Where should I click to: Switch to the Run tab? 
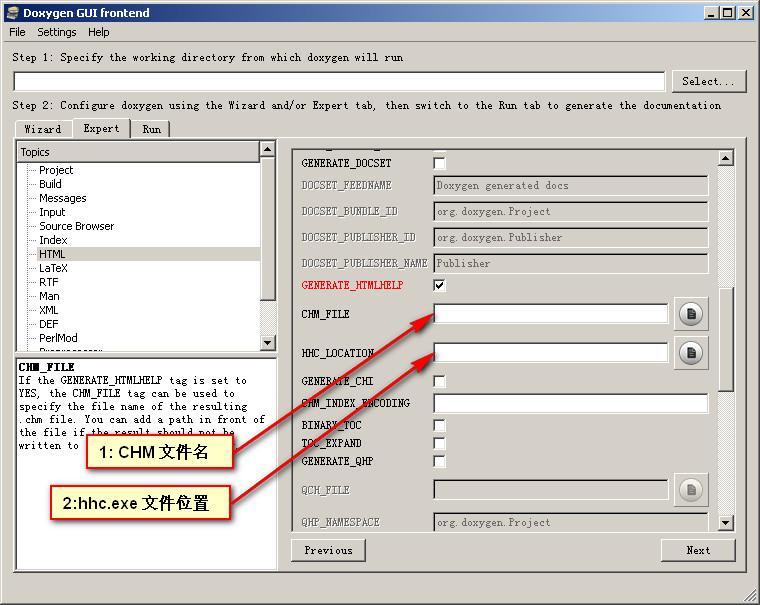point(151,129)
